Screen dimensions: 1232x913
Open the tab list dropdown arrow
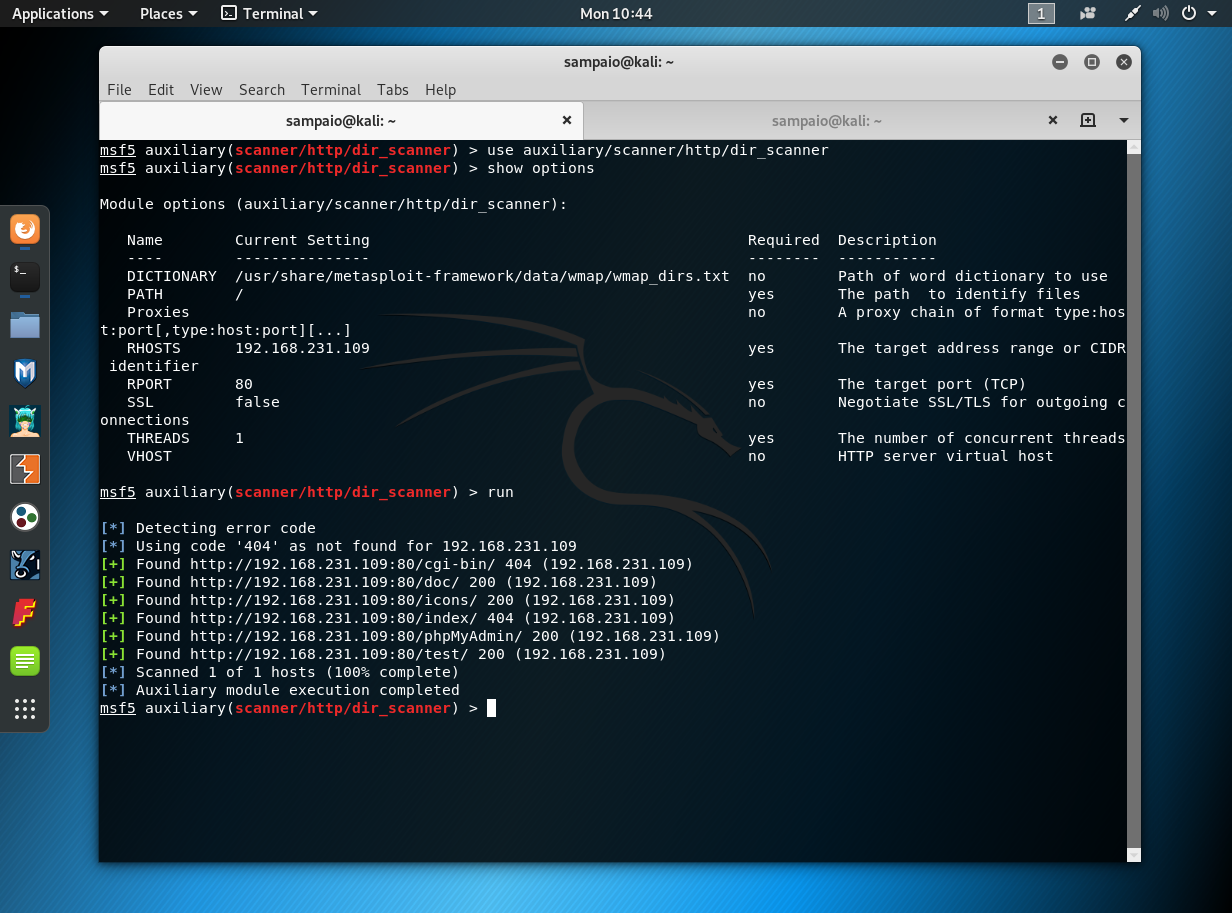1124,120
